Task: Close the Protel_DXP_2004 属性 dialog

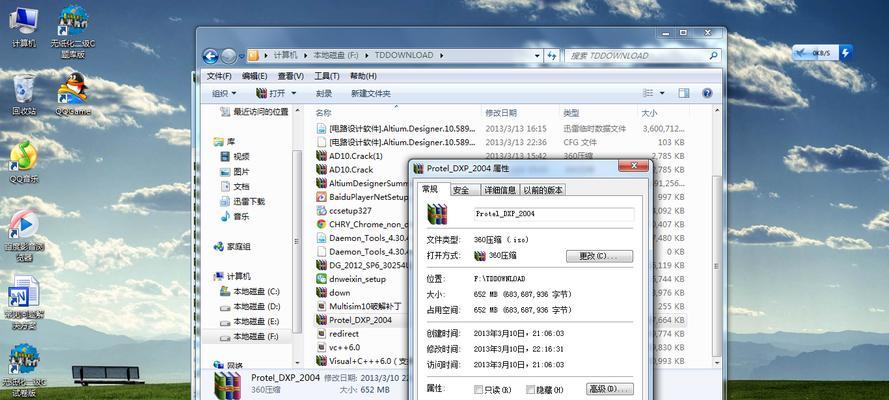Action: click(x=633, y=166)
